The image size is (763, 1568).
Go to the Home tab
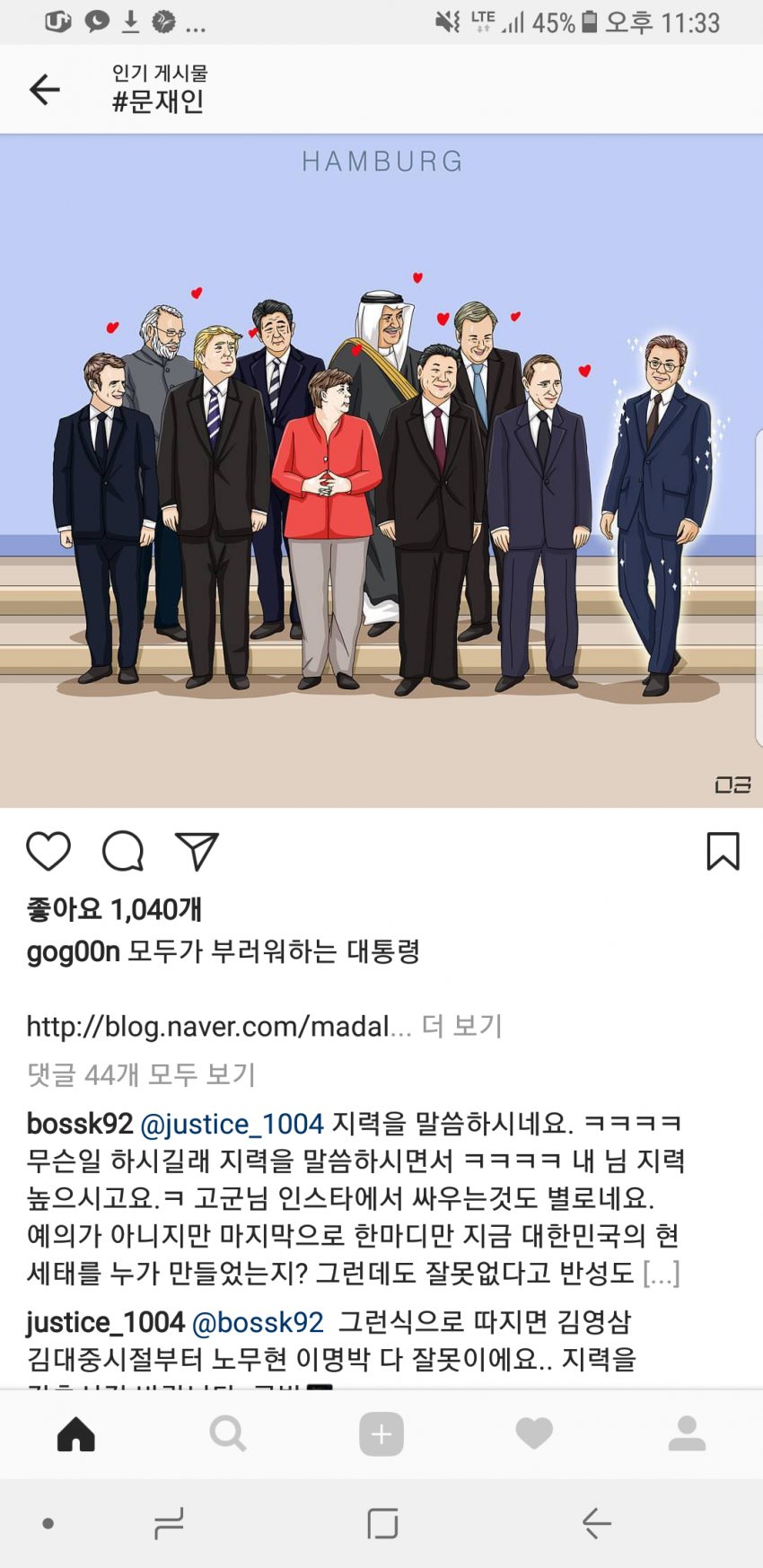coord(76,1433)
